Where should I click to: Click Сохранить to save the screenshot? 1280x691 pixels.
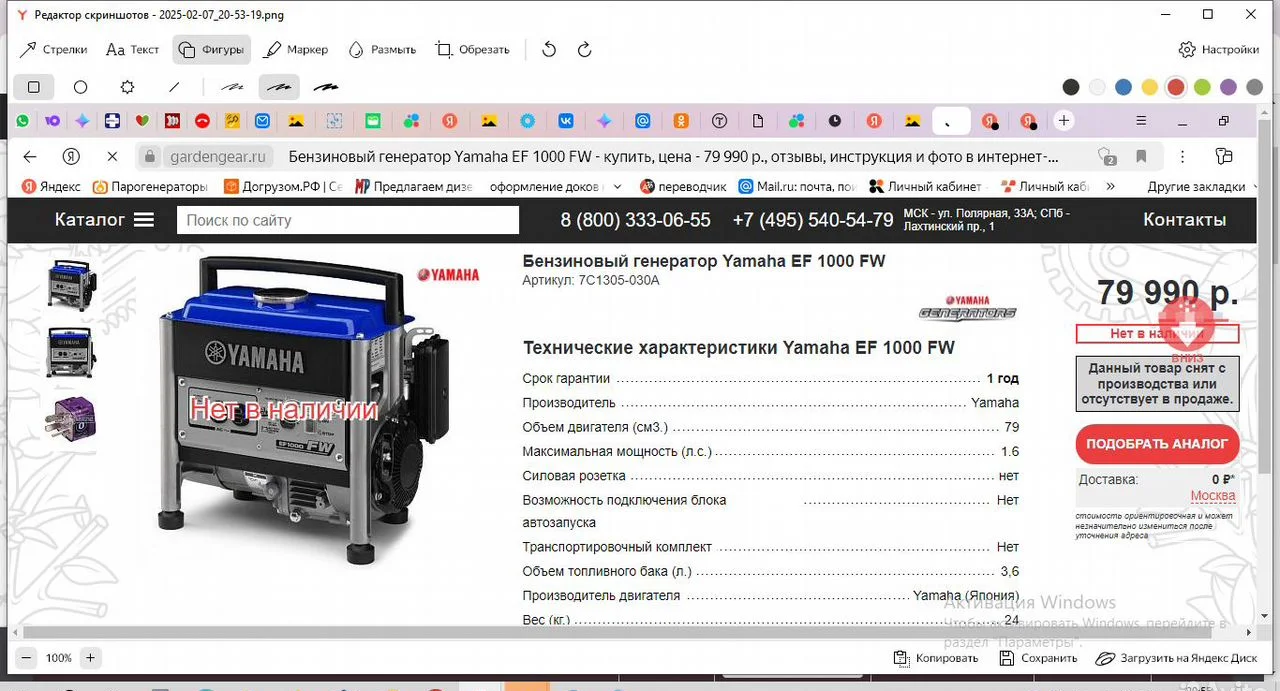(x=1038, y=658)
